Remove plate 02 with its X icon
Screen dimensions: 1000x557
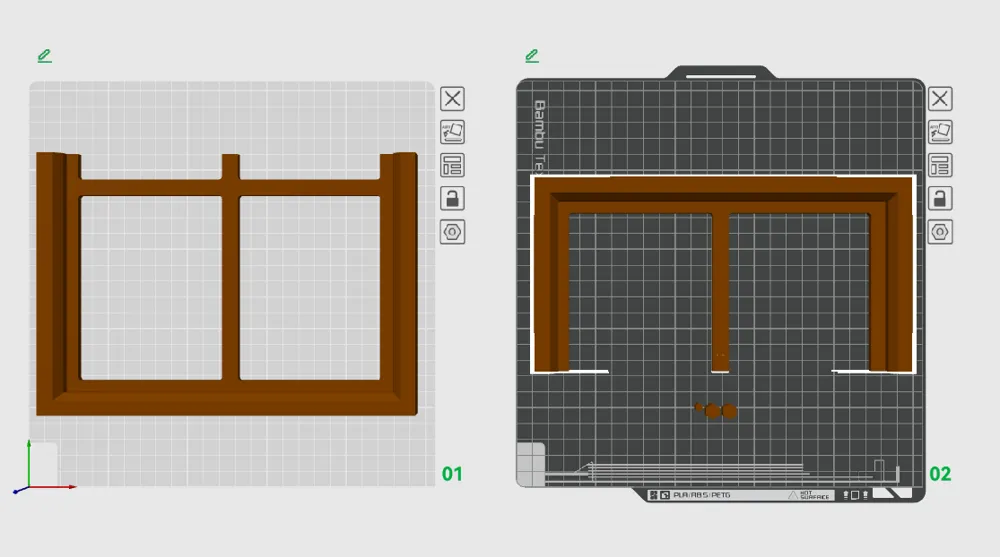point(939,99)
